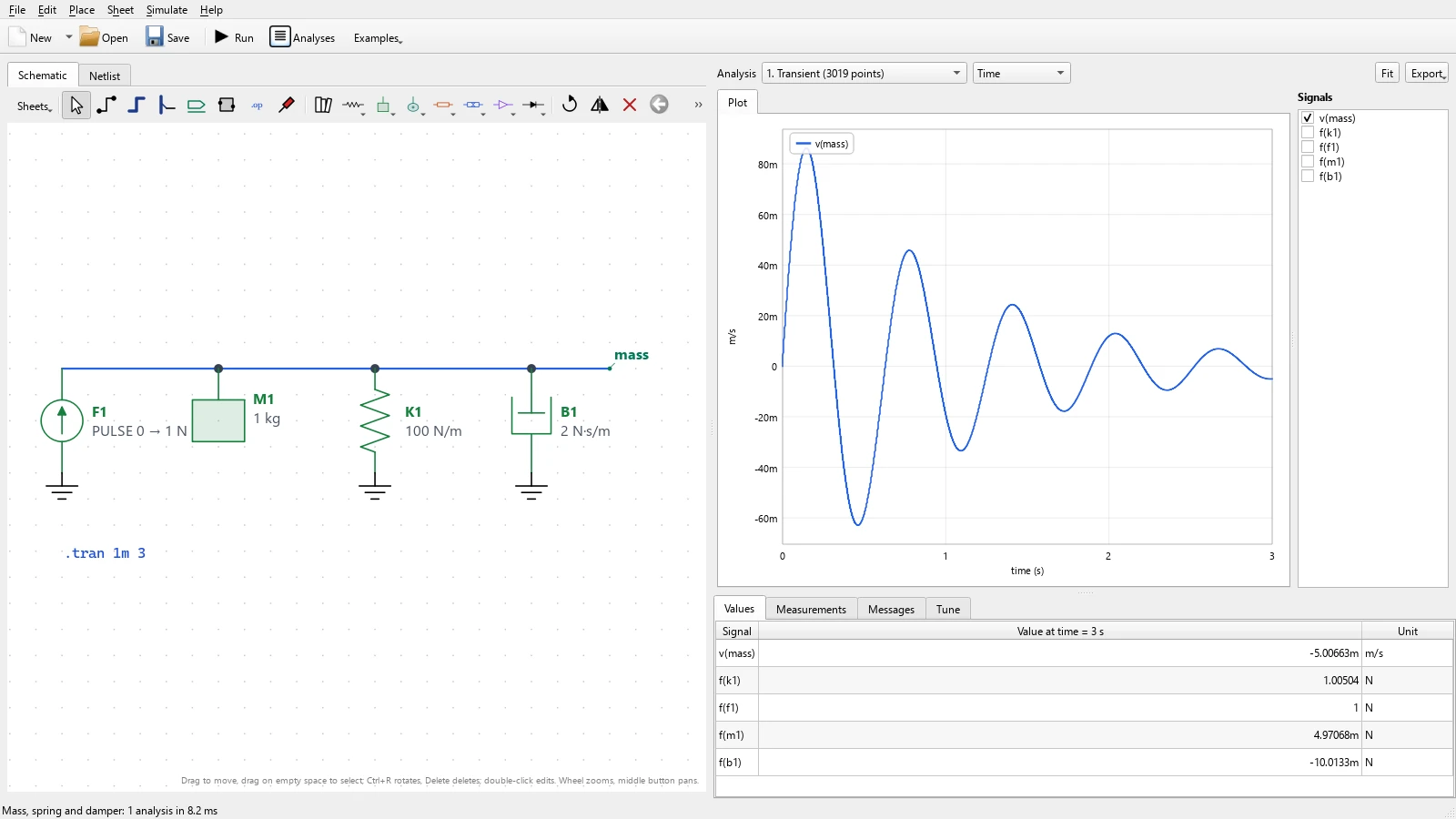Viewport: 1456px width, 819px height.
Task: Click the Fit button
Action: pyautogui.click(x=1387, y=74)
